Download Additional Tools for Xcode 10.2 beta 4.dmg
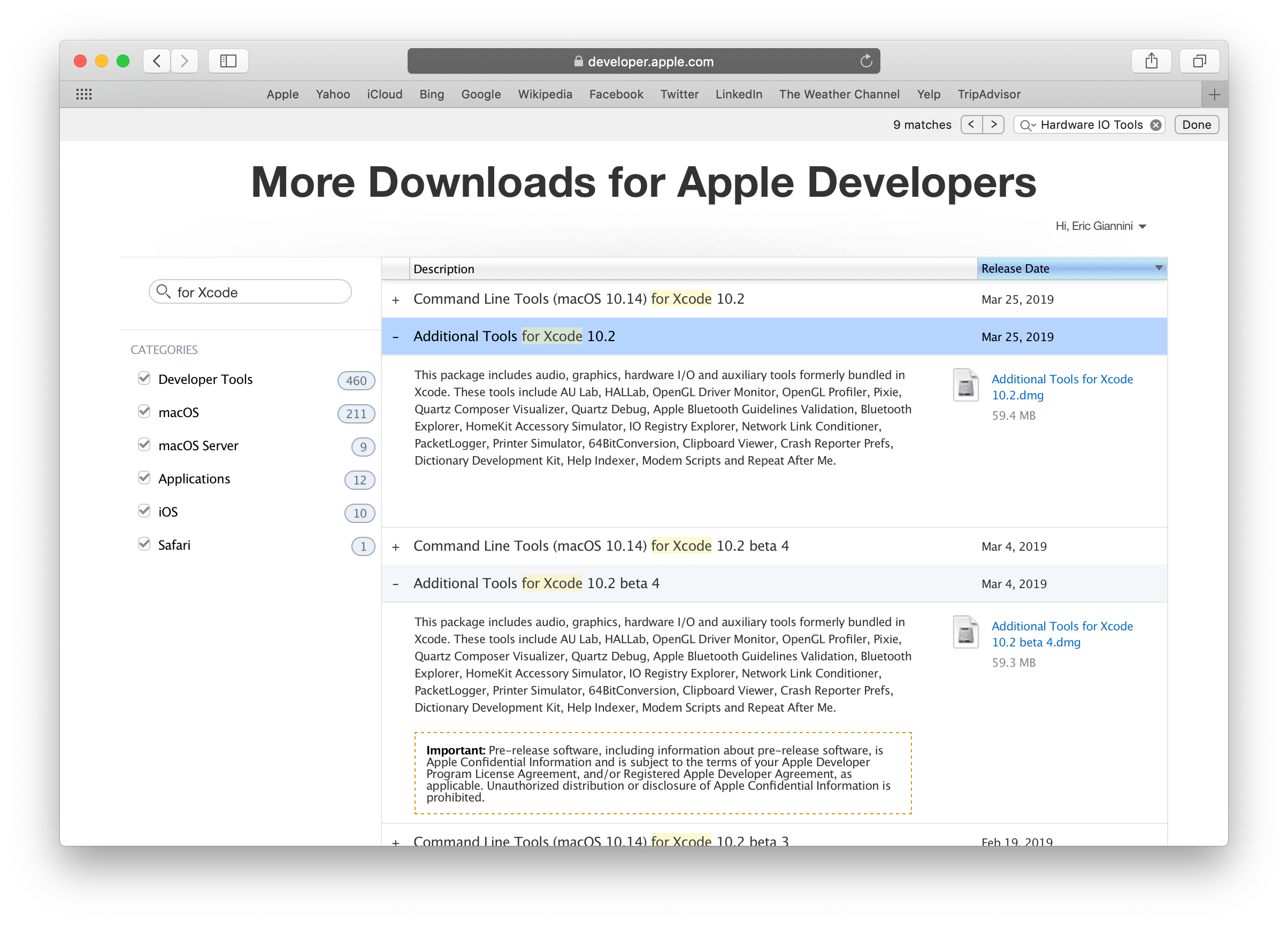 (x=1062, y=634)
